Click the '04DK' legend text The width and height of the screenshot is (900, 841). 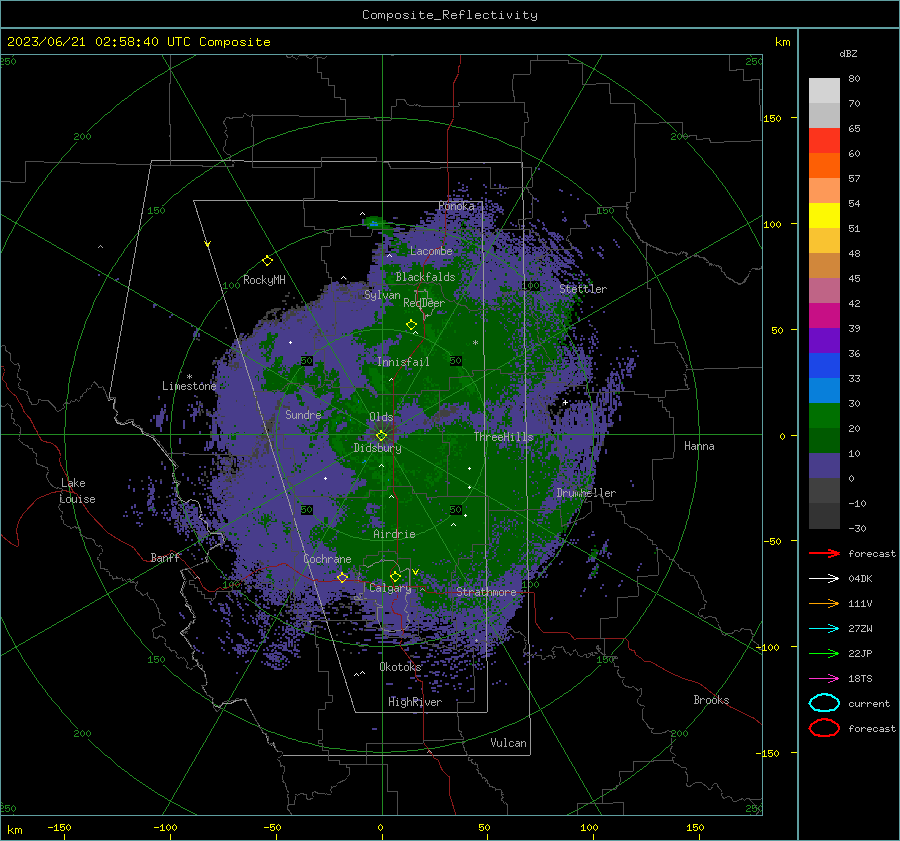click(860, 579)
